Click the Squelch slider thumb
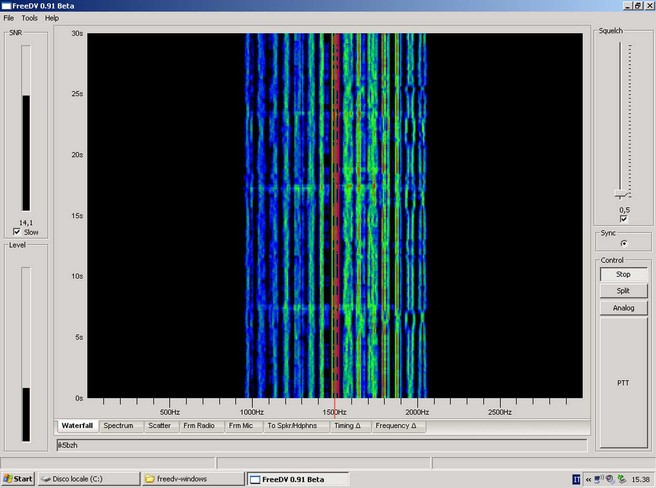Viewport: 656px width, 488px height. click(621, 194)
